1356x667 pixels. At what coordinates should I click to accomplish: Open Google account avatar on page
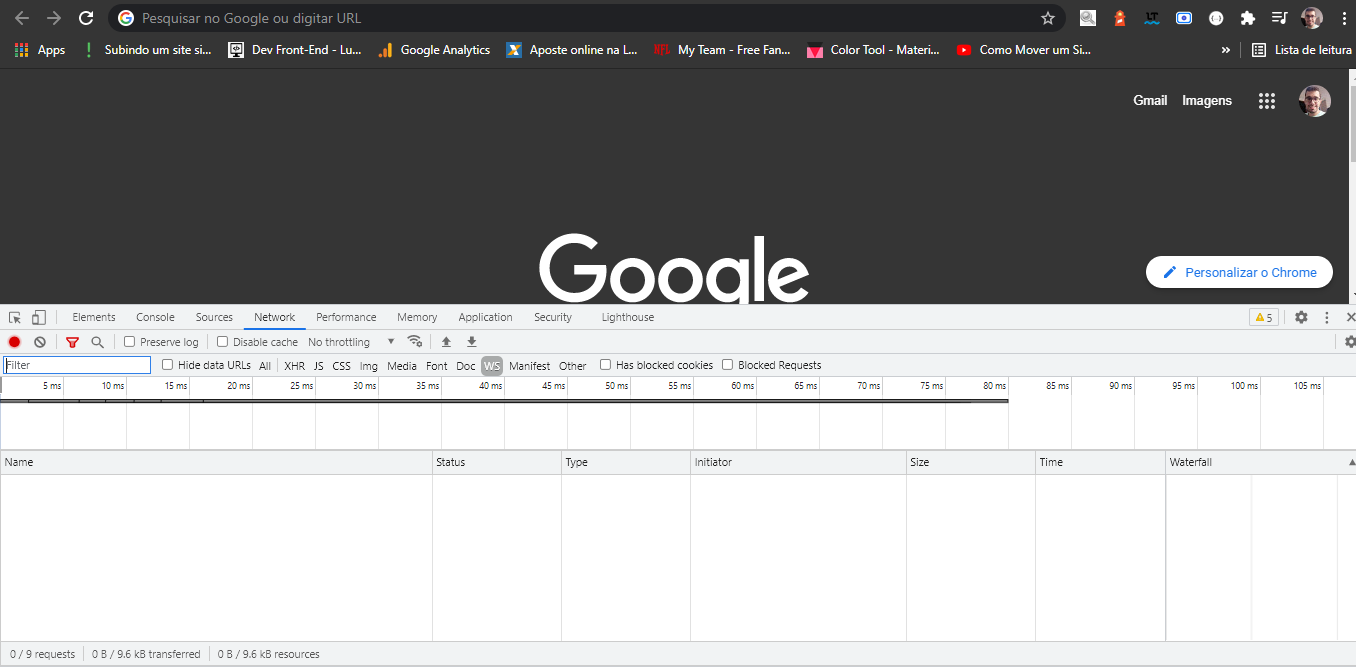pyautogui.click(x=1315, y=100)
